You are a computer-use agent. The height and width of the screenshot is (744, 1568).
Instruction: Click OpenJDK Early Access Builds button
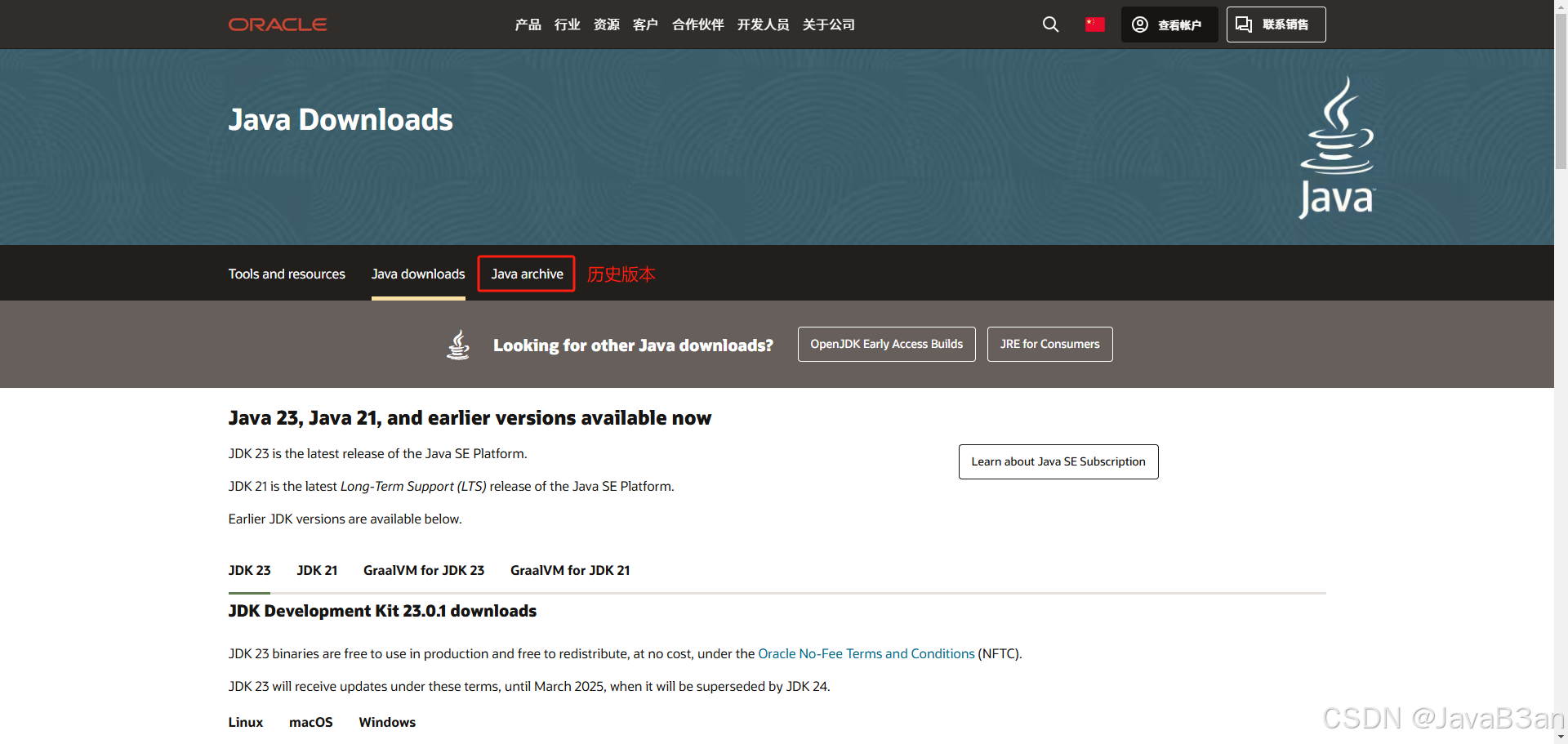887,345
